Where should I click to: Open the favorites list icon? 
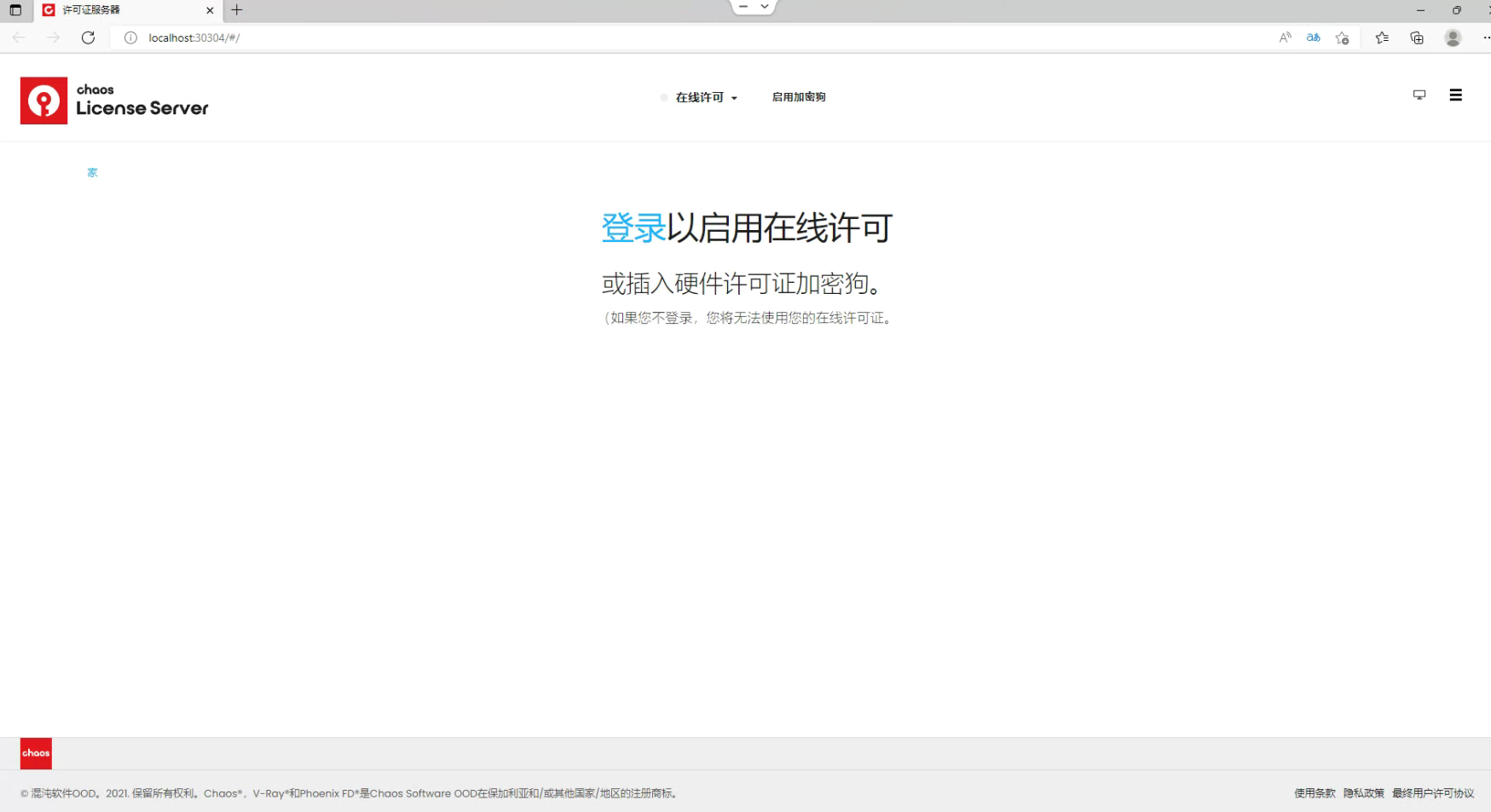pyautogui.click(x=1382, y=37)
